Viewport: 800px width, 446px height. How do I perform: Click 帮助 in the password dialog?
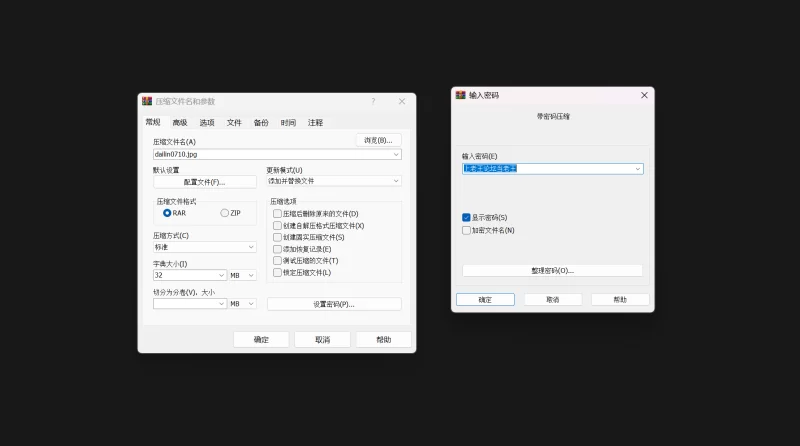tap(620, 300)
